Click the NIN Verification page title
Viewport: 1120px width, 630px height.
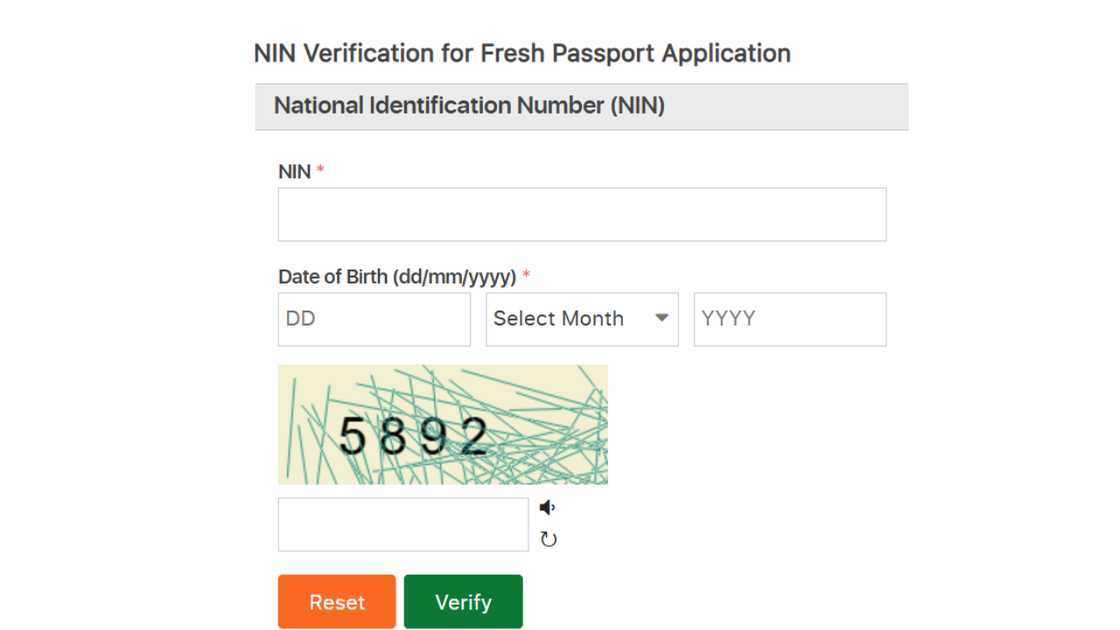(523, 53)
